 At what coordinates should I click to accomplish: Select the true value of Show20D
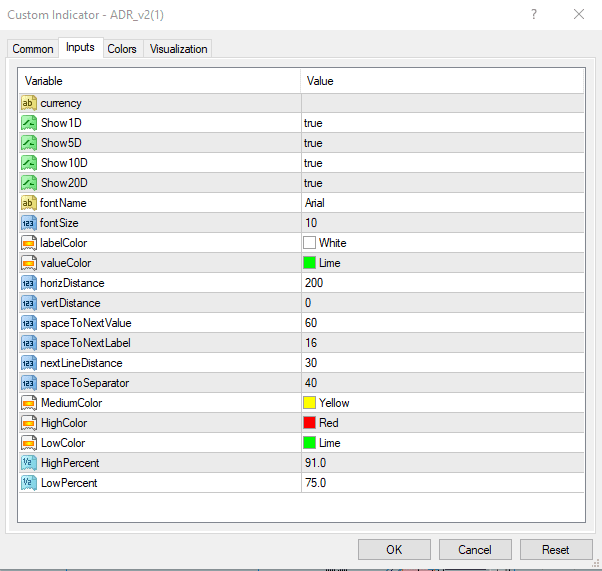(313, 183)
